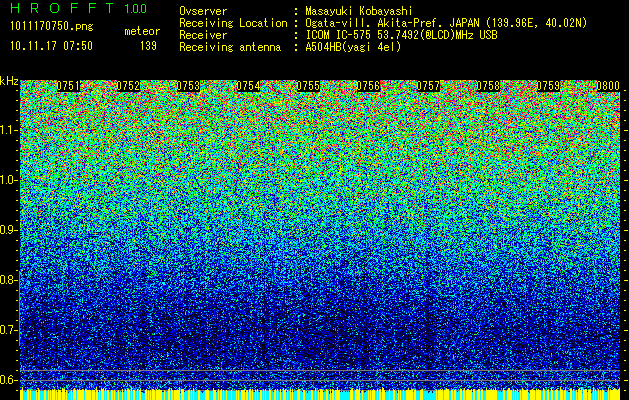This screenshot has width=629, height=400.
Task: Select the 0755 time label
Action: (x=308, y=86)
